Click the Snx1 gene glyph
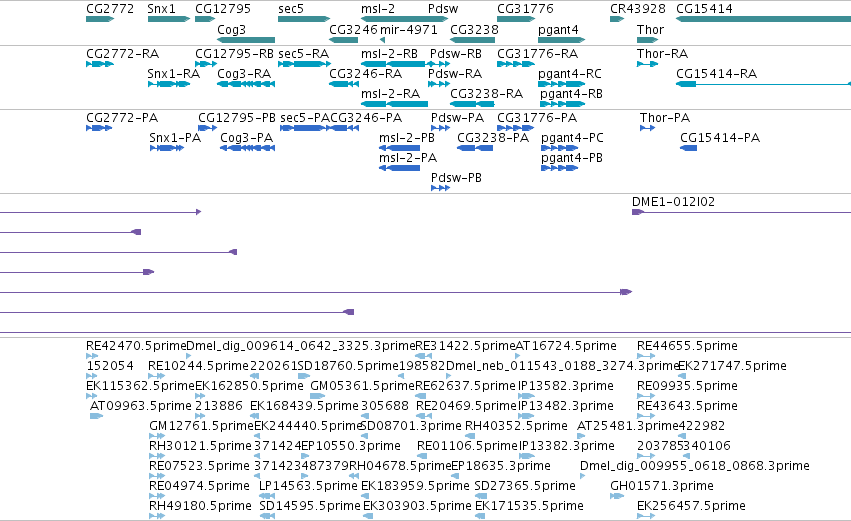 point(169,19)
